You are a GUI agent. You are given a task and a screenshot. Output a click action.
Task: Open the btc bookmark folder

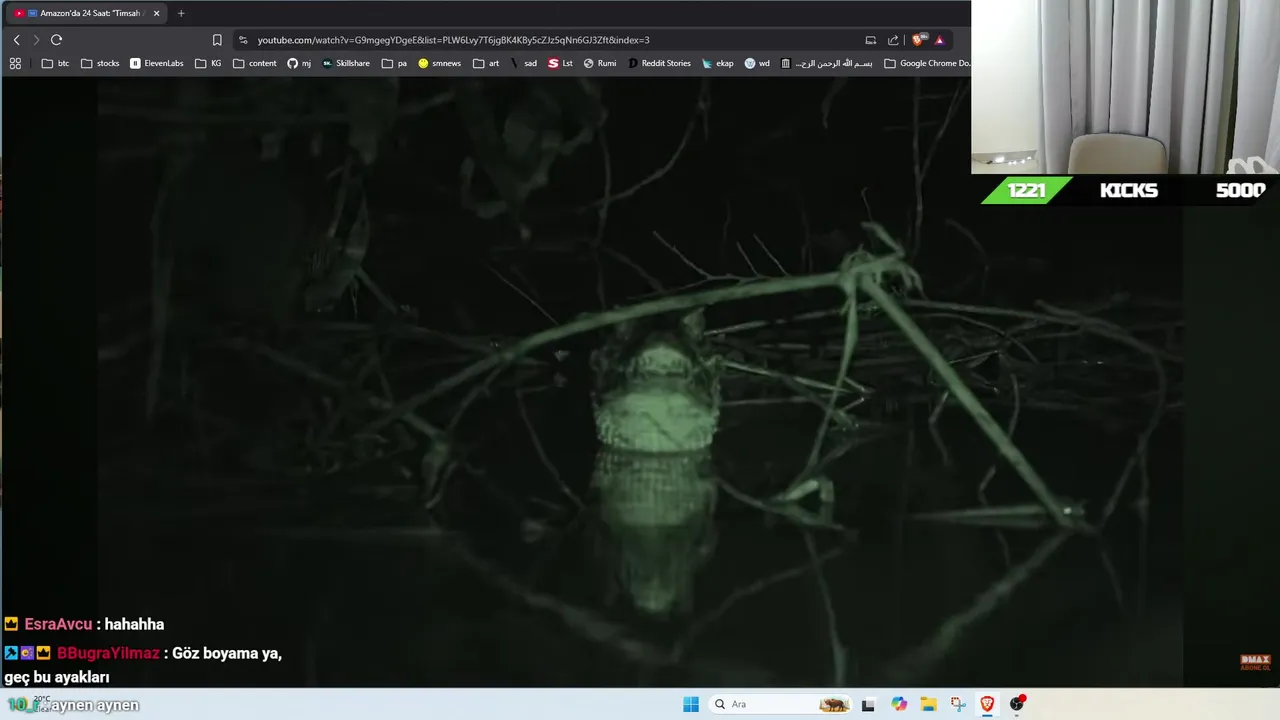(x=55, y=63)
